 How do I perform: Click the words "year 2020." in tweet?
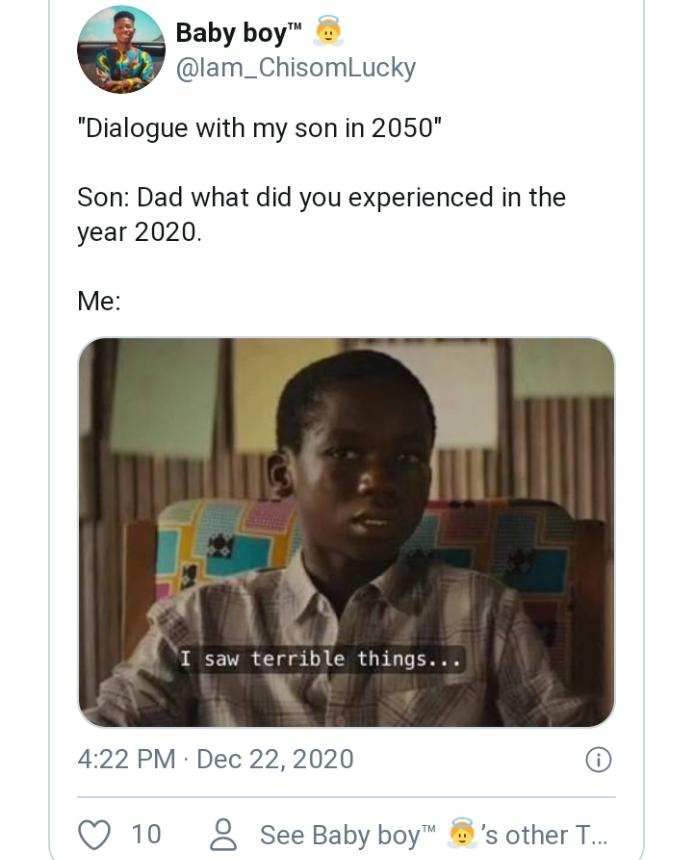[x=139, y=233]
